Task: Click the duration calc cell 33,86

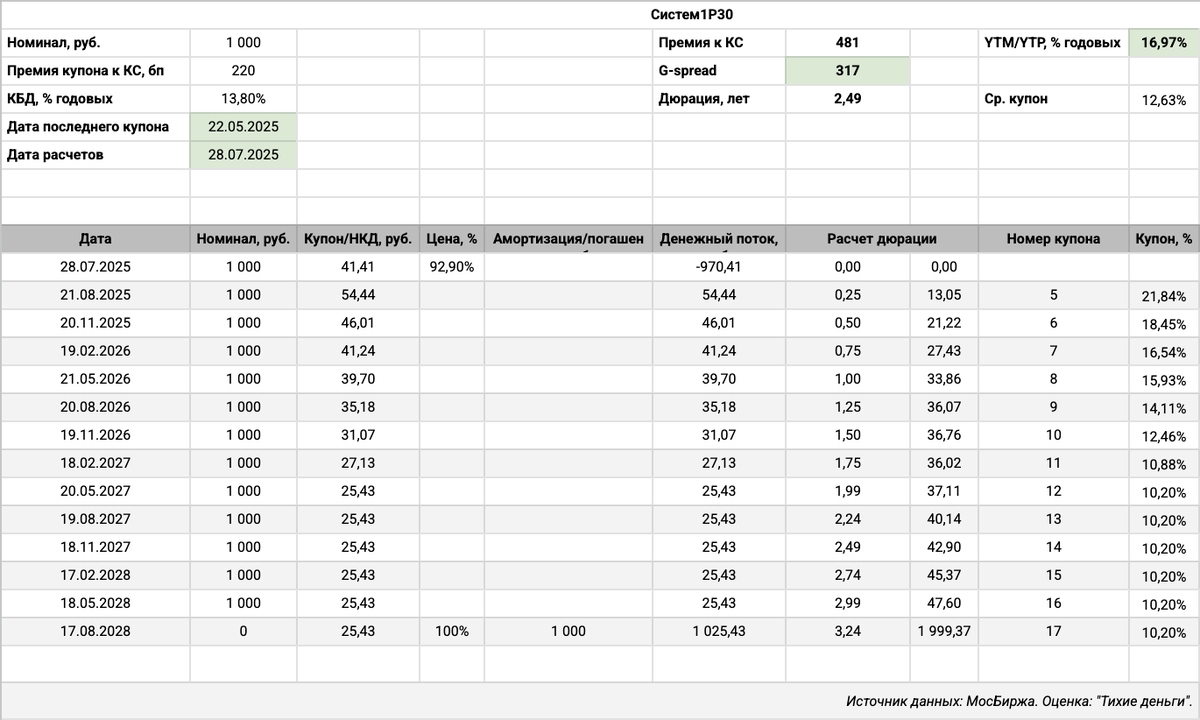Action: pos(943,379)
